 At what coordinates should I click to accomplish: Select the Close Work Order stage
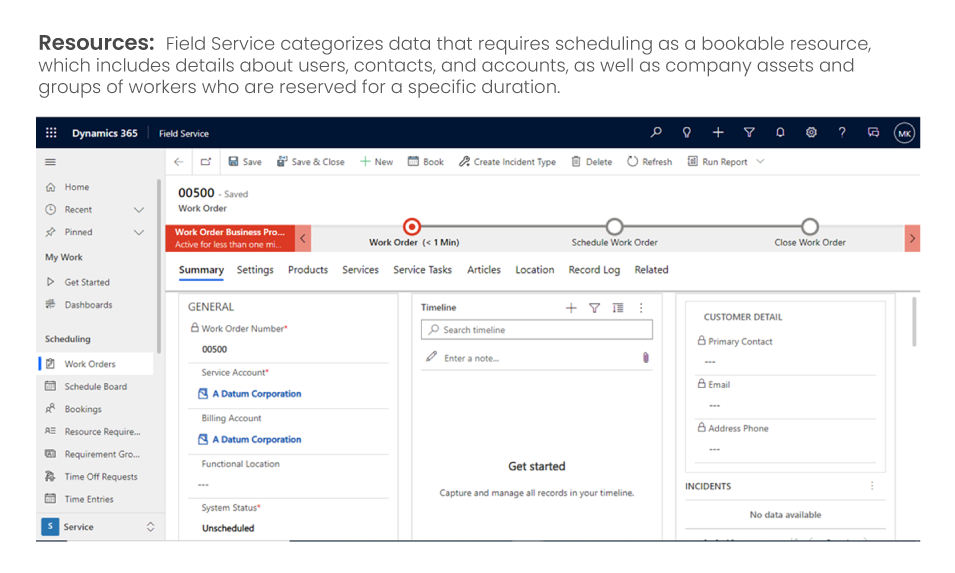(x=809, y=227)
